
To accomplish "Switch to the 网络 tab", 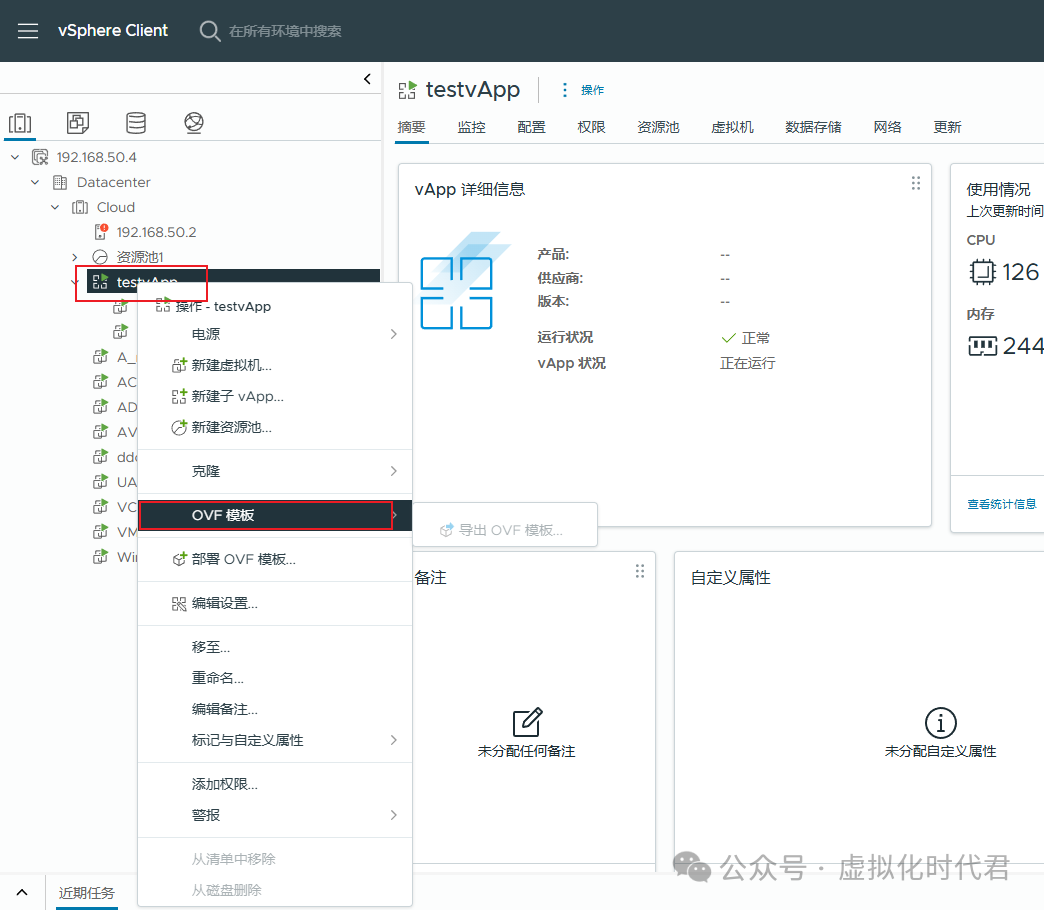I will coord(888,127).
